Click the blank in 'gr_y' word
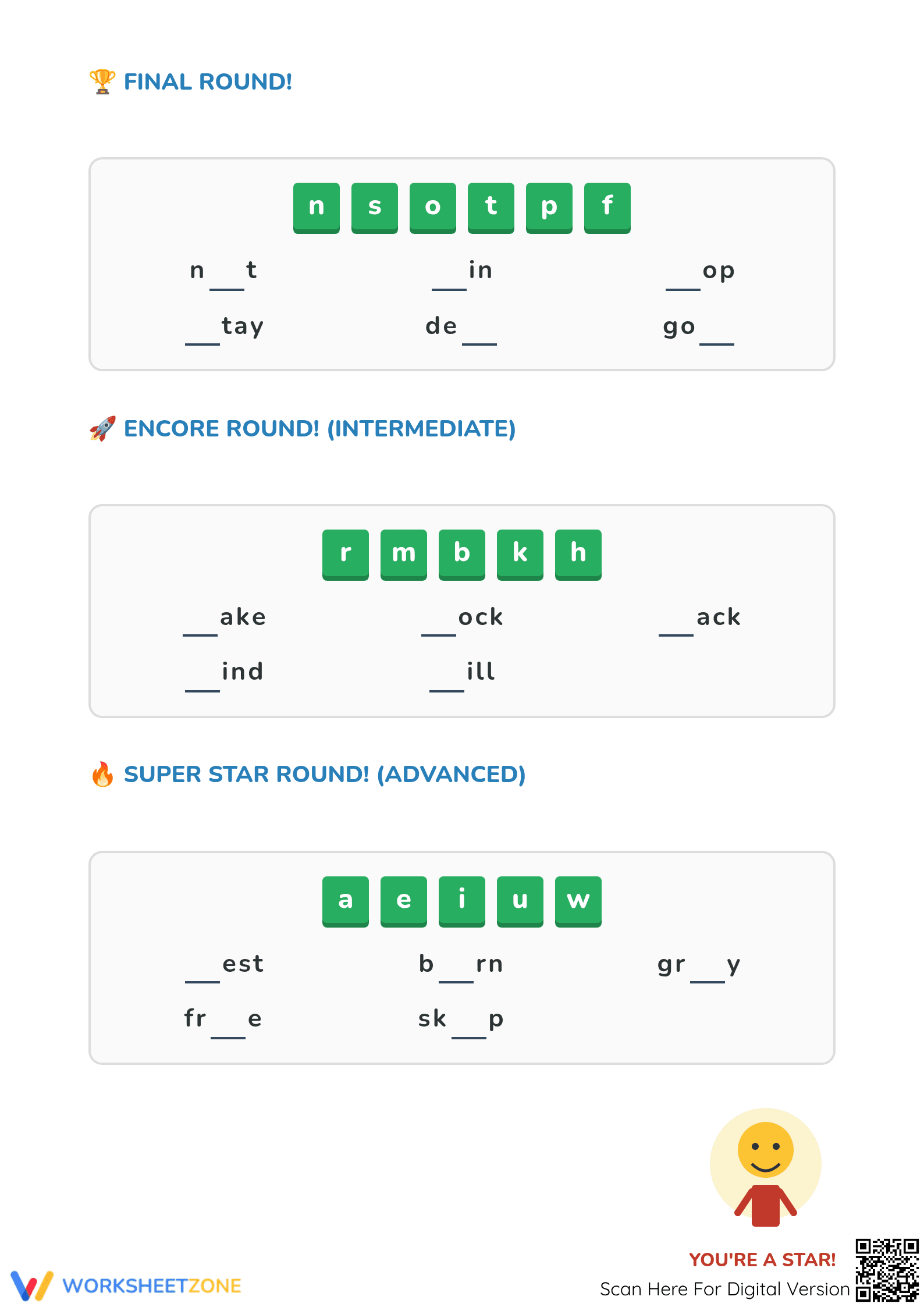This screenshot has width=924, height=1307. tap(708, 973)
